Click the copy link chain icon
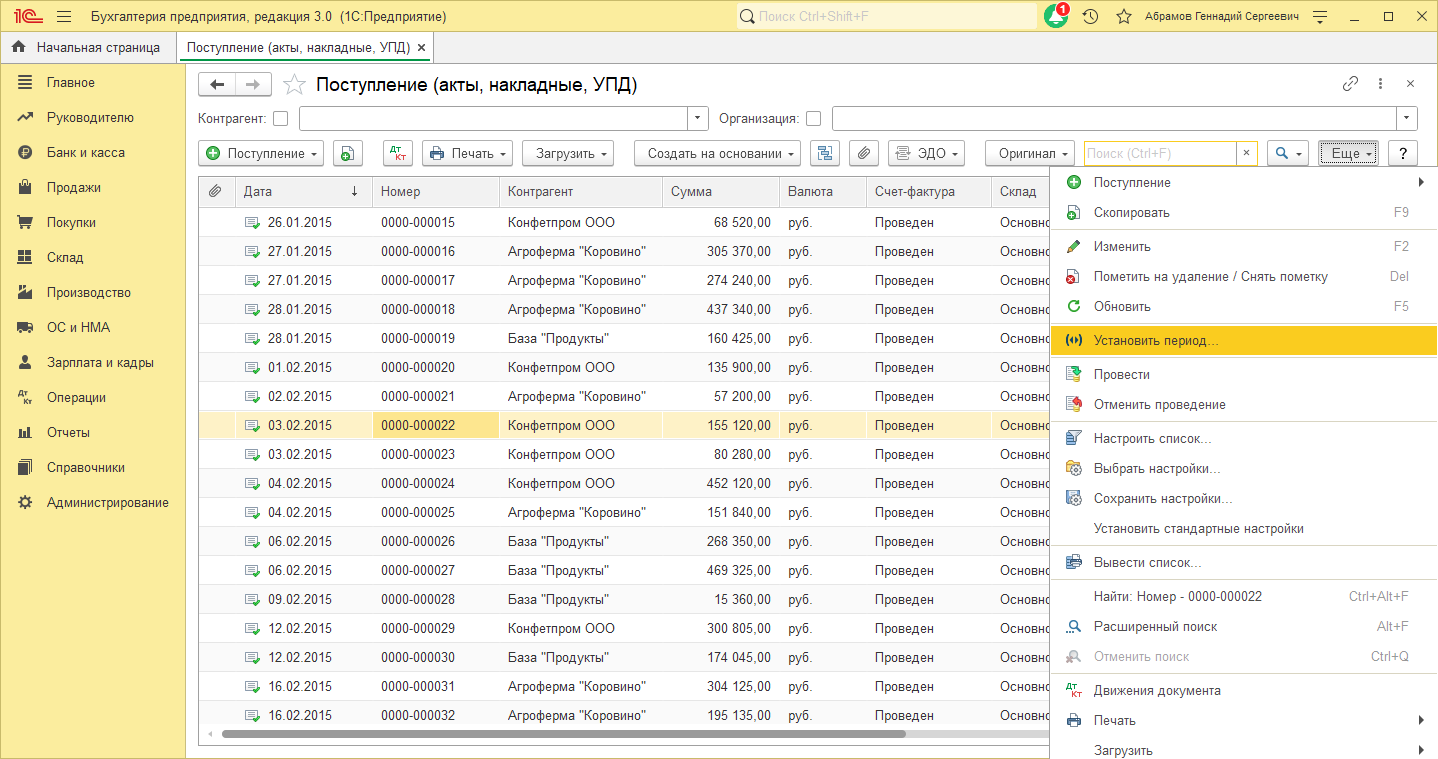This screenshot has height=759, width=1438. (x=1350, y=85)
